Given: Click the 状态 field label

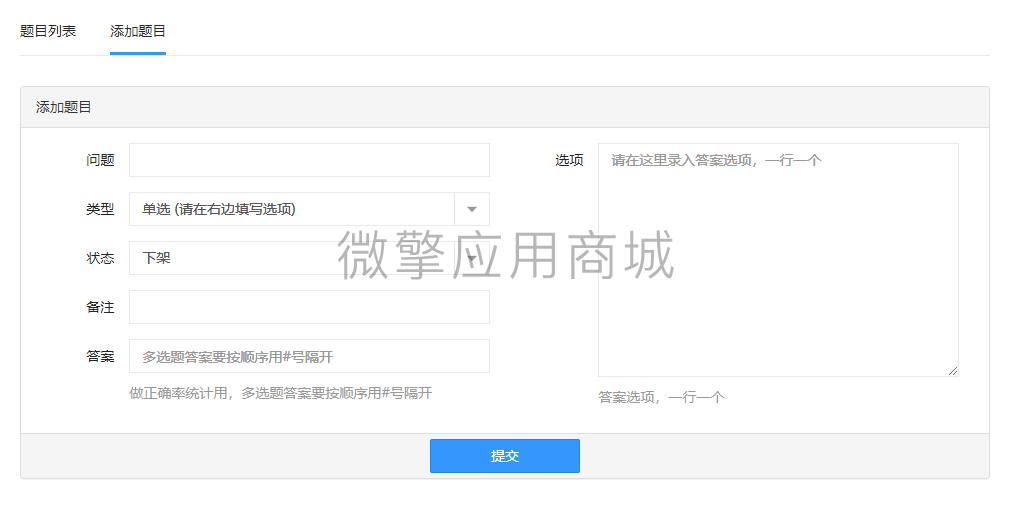Looking at the screenshot, I should click(100, 258).
